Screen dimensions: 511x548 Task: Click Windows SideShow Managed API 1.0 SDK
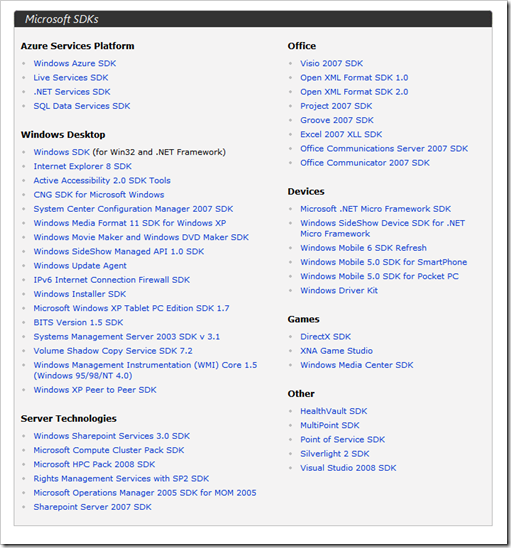pyautogui.click(x=119, y=251)
